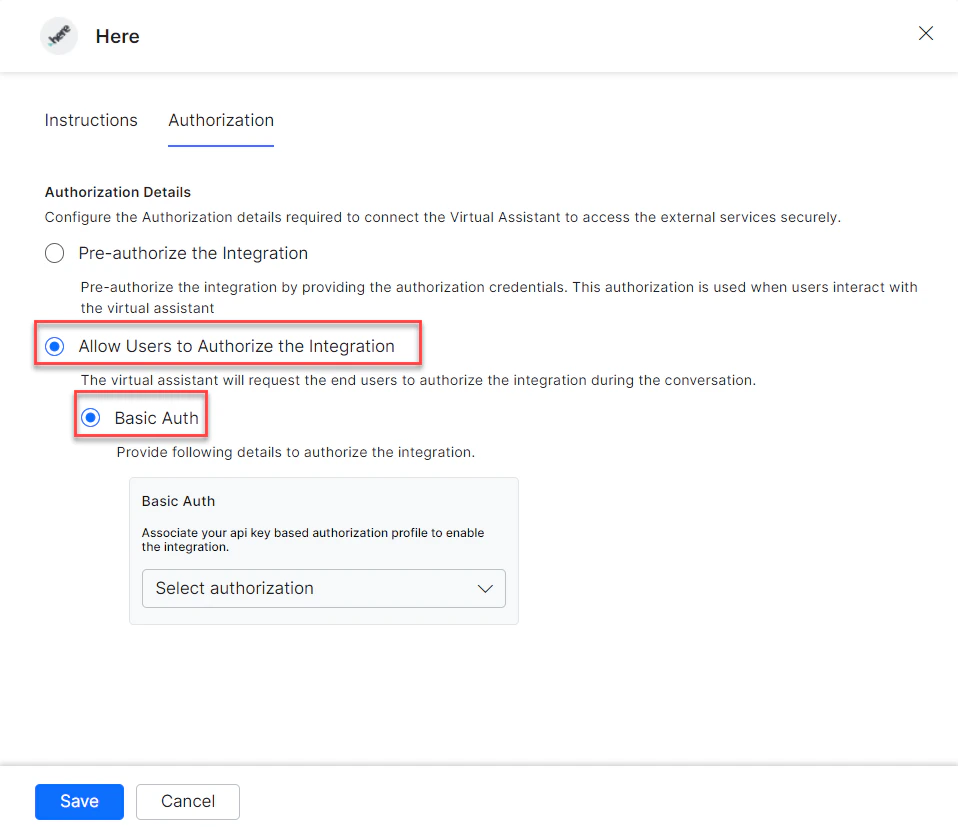Viewport: 958px width, 827px height.
Task: Switch to the Instructions tab
Action: pyautogui.click(x=90, y=120)
